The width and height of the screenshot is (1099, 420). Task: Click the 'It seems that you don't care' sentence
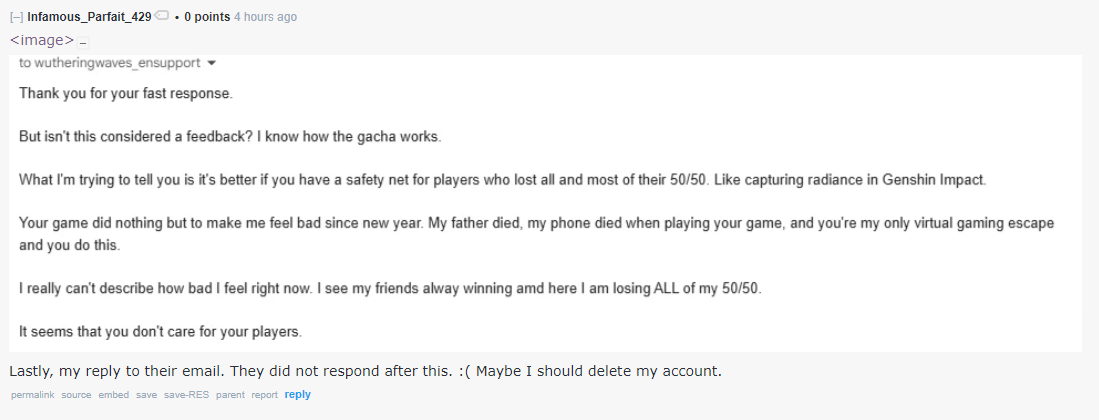(161, 332)
